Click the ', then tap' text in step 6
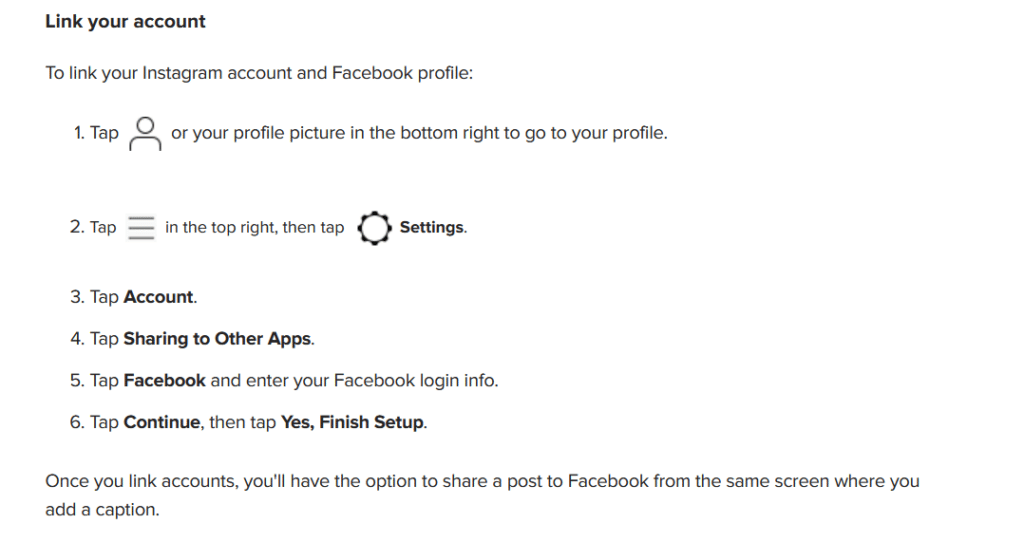This screenshot has height=542, width=1024. (240, 423)
